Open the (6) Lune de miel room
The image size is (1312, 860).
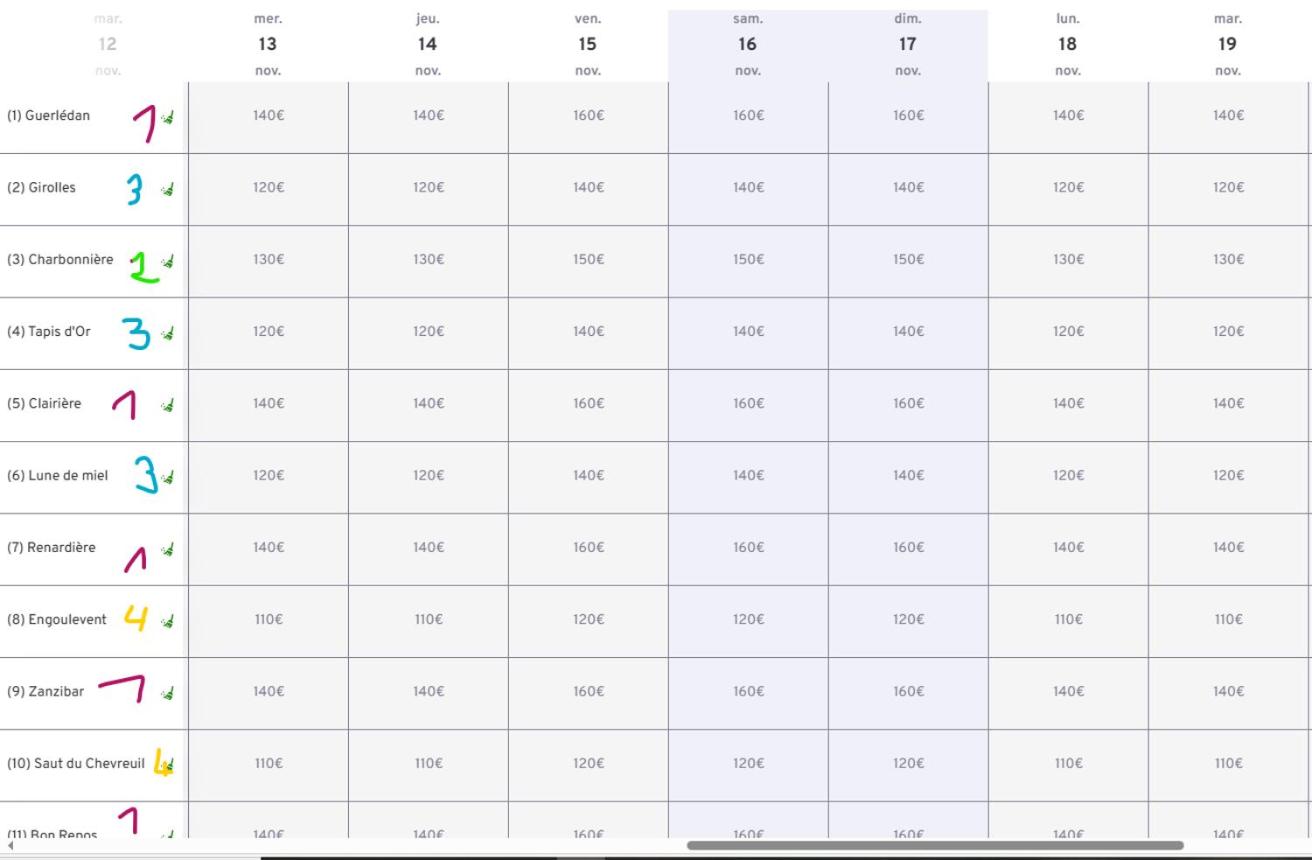click(58, 476)
